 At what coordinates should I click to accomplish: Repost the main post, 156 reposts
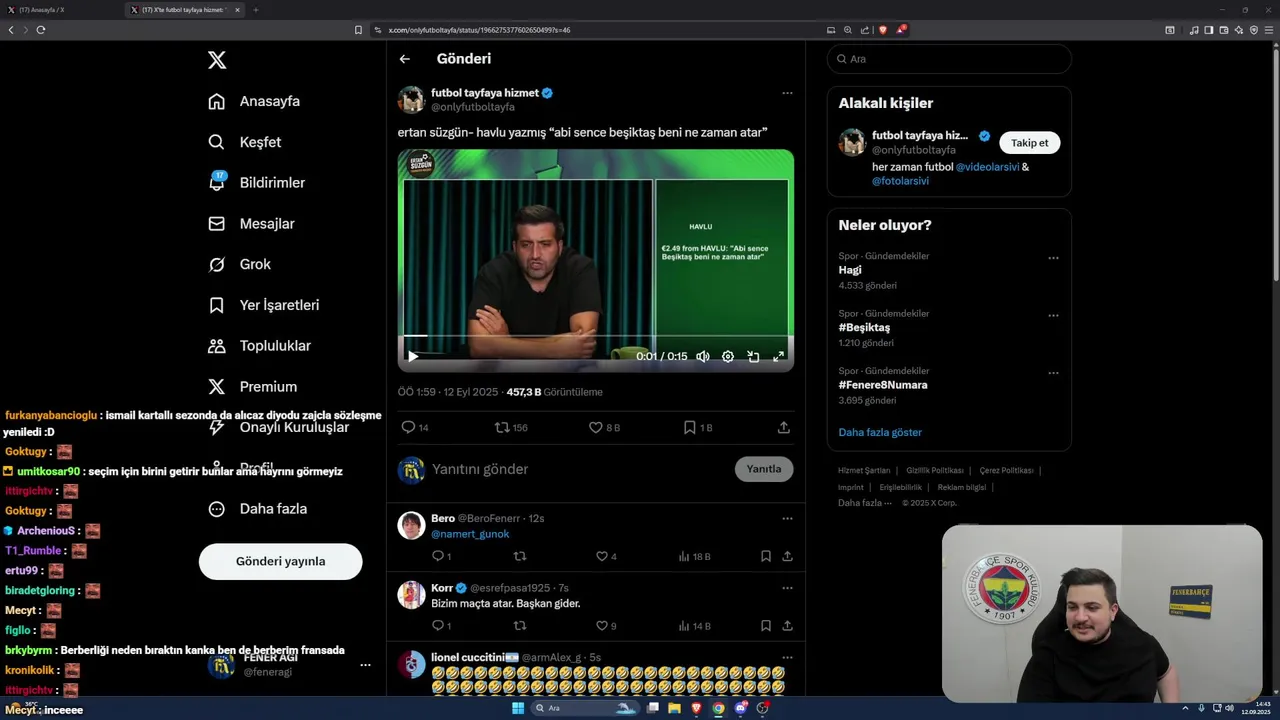511,427
